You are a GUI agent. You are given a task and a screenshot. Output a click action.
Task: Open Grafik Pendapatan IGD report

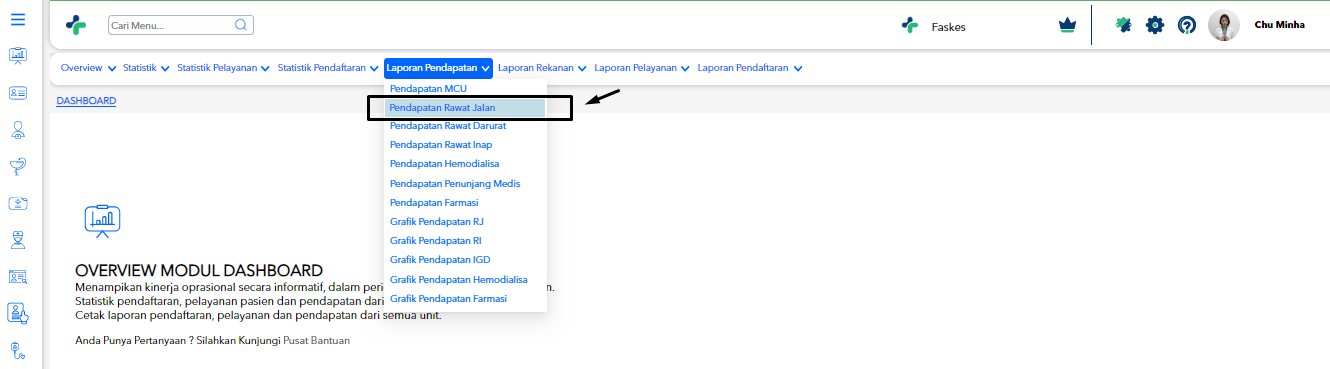click(x=466, y=260)
